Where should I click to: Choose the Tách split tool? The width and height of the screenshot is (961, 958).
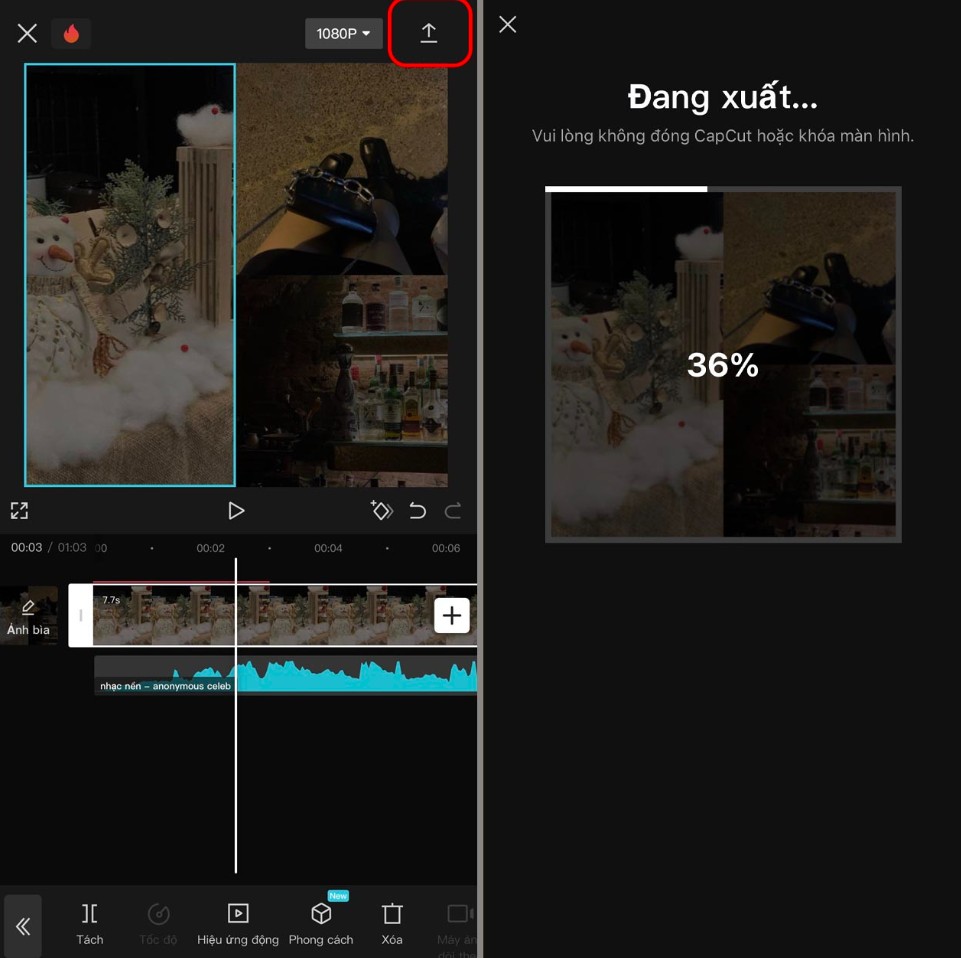coord(90,924)
